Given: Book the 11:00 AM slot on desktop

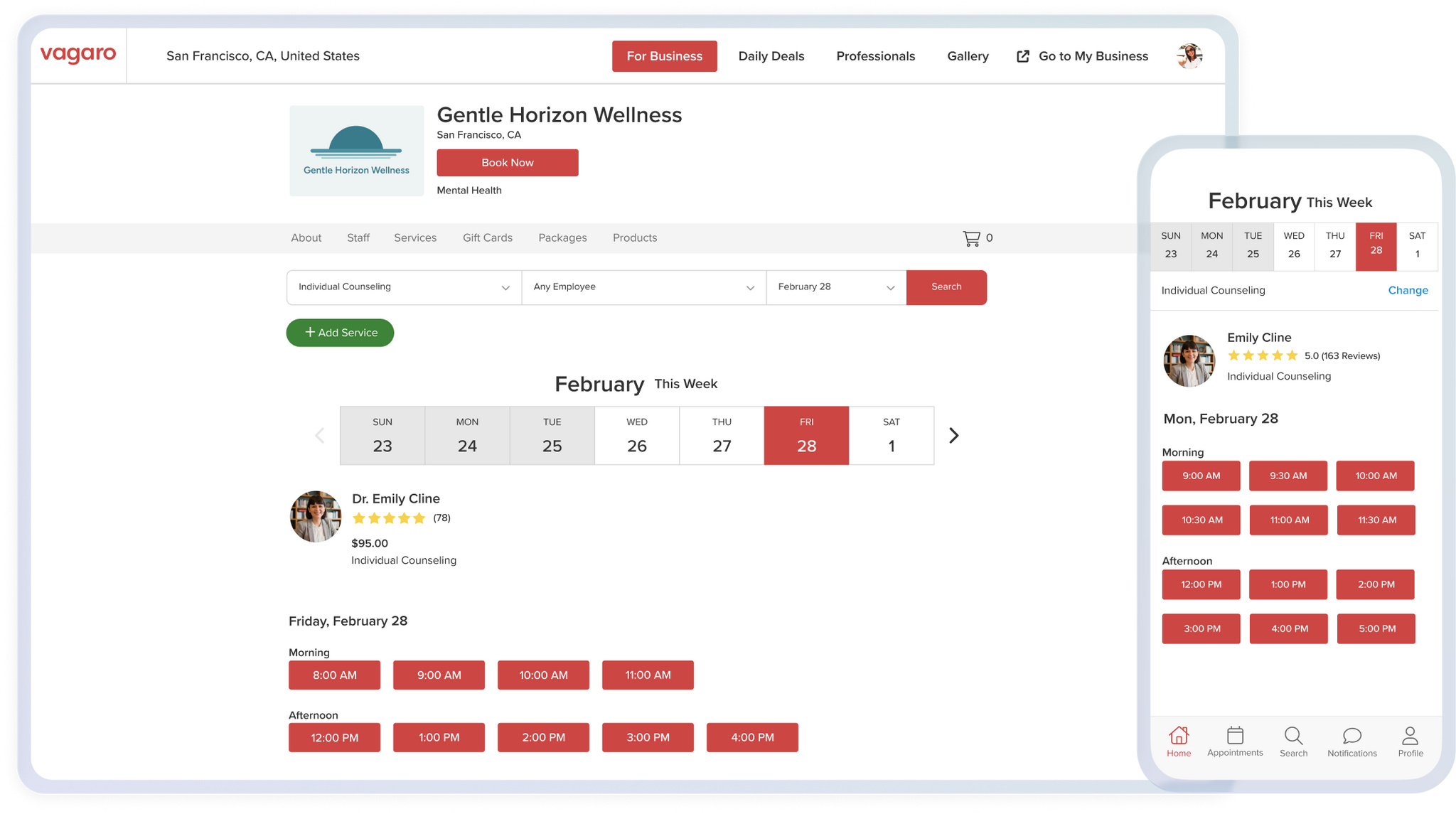Looking at the screenshot, I should tap(648, 675).
